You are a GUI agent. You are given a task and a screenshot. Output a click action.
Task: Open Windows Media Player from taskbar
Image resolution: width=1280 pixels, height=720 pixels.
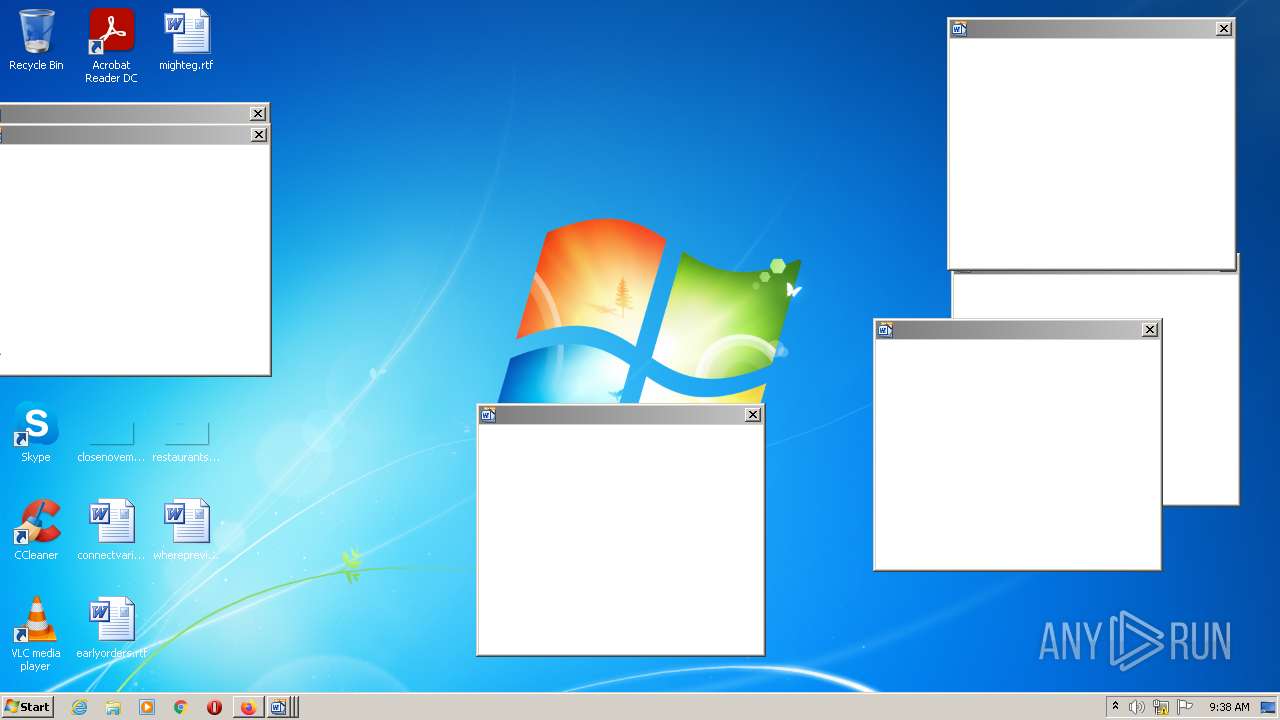(x=147, y=707)
